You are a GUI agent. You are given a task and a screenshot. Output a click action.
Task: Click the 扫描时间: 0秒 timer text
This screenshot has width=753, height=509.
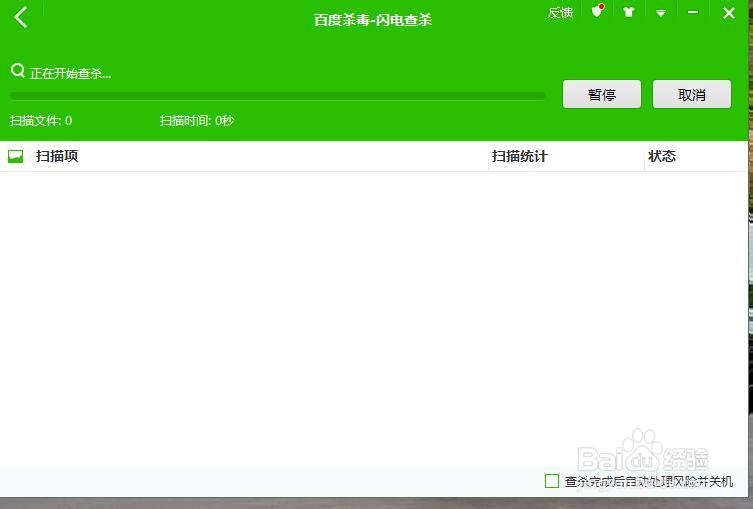click(x=197, y=121)
